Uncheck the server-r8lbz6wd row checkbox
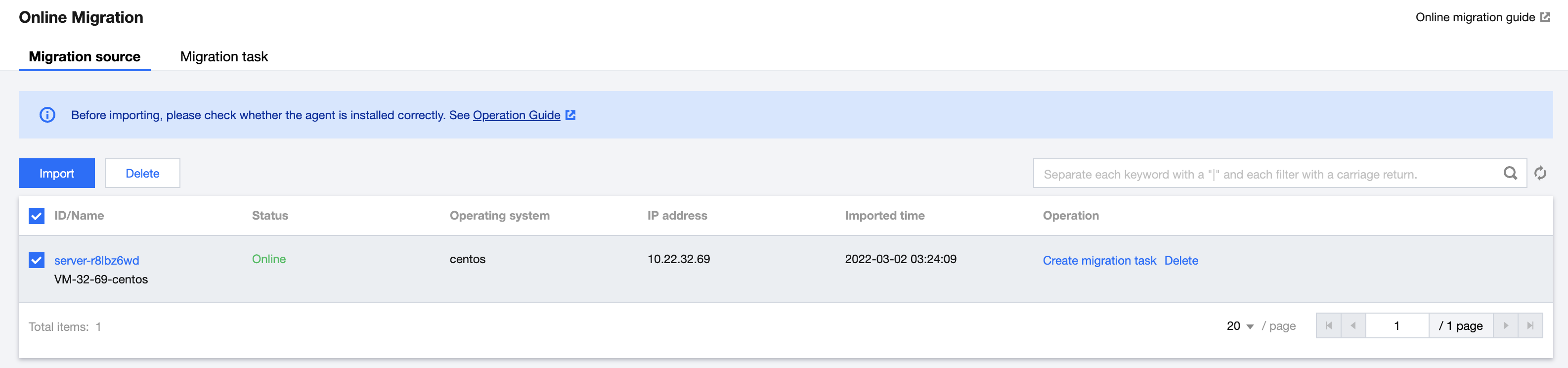The height and width of the screenshot is (368, 1568). (37, 260)
